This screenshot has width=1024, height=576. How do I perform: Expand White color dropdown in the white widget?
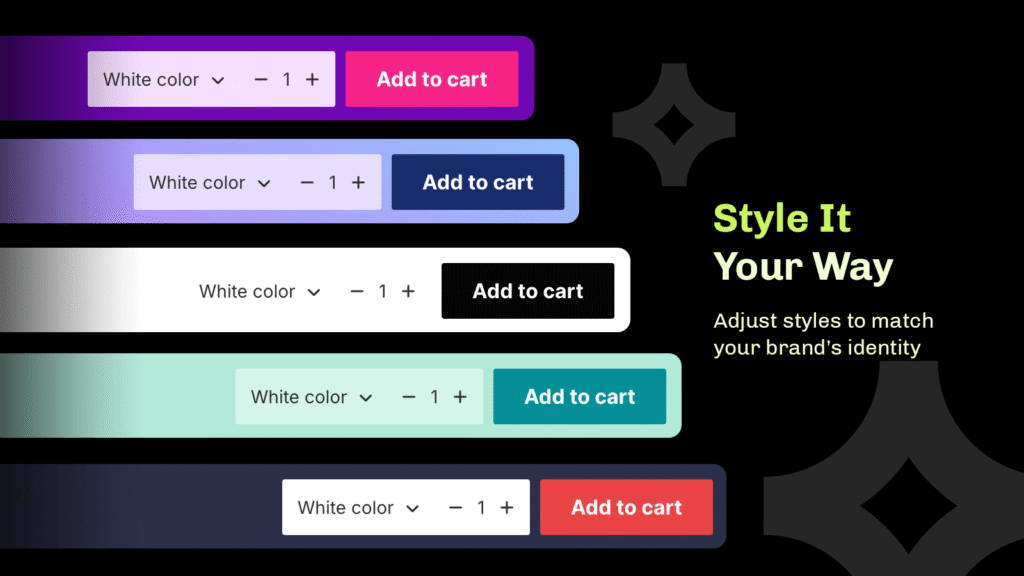261,291
